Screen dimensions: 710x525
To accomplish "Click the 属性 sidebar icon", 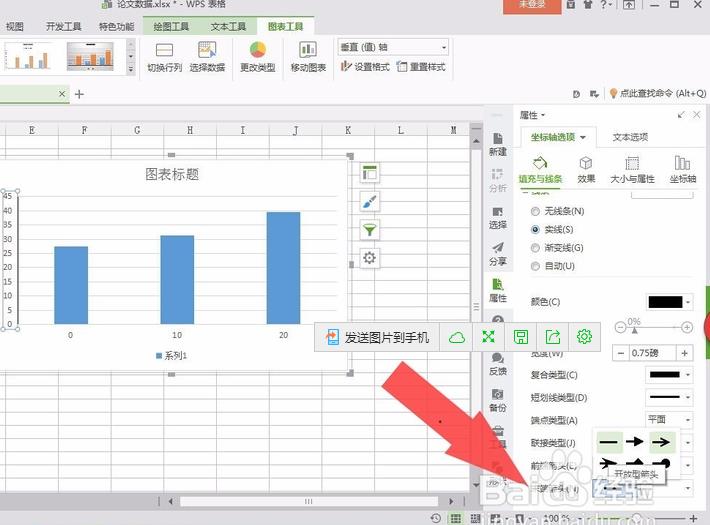I will coord(498,291).
